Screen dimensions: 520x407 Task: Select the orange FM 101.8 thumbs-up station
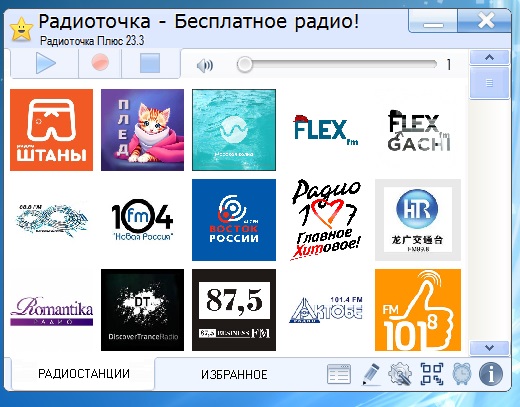tap(418, 310)
